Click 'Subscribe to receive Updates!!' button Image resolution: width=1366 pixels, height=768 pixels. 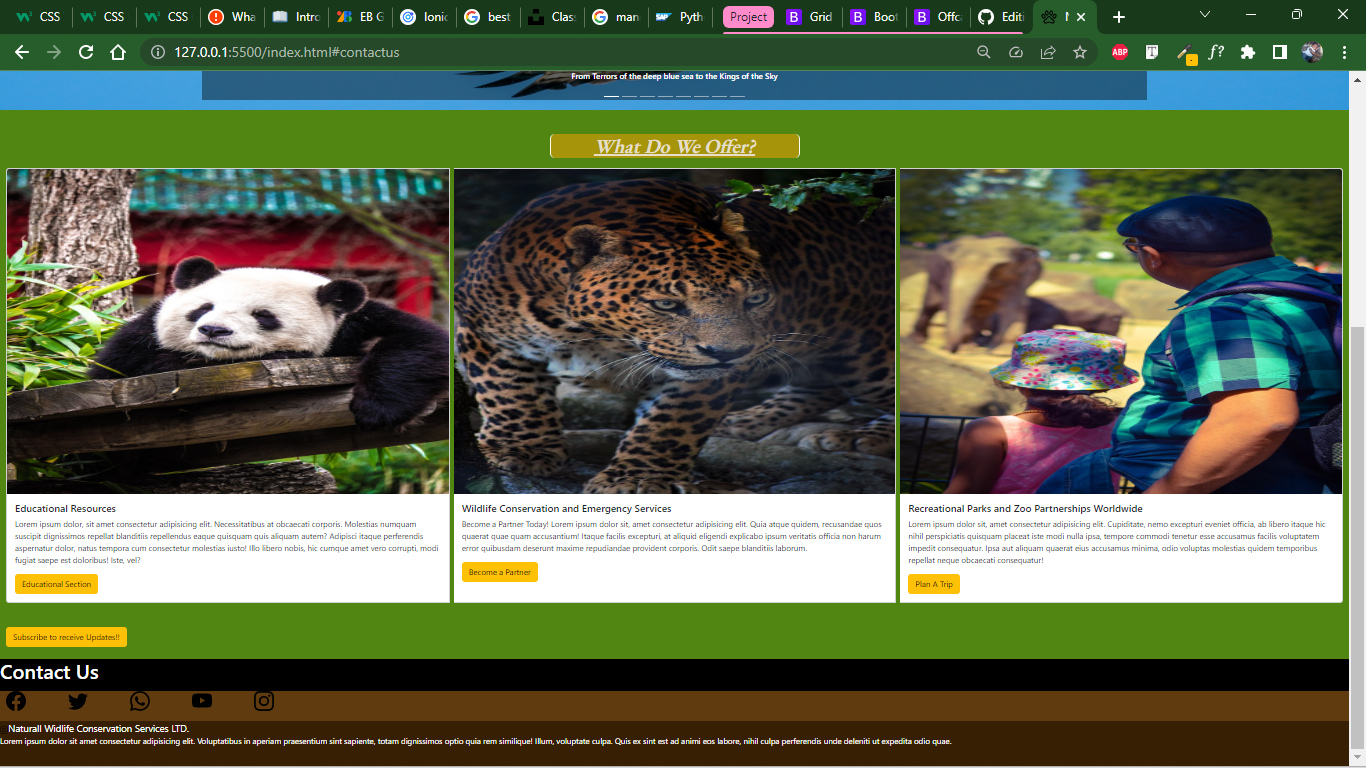coord(66,637)
